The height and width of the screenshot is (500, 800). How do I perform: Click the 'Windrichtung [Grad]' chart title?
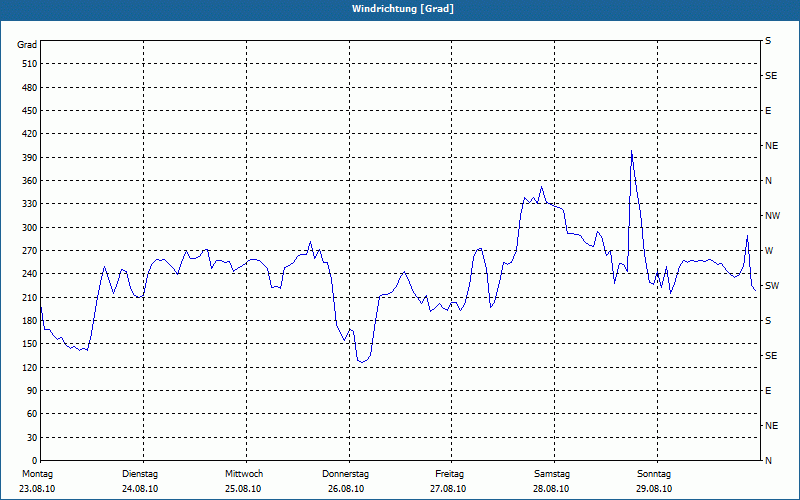[403, 9]
